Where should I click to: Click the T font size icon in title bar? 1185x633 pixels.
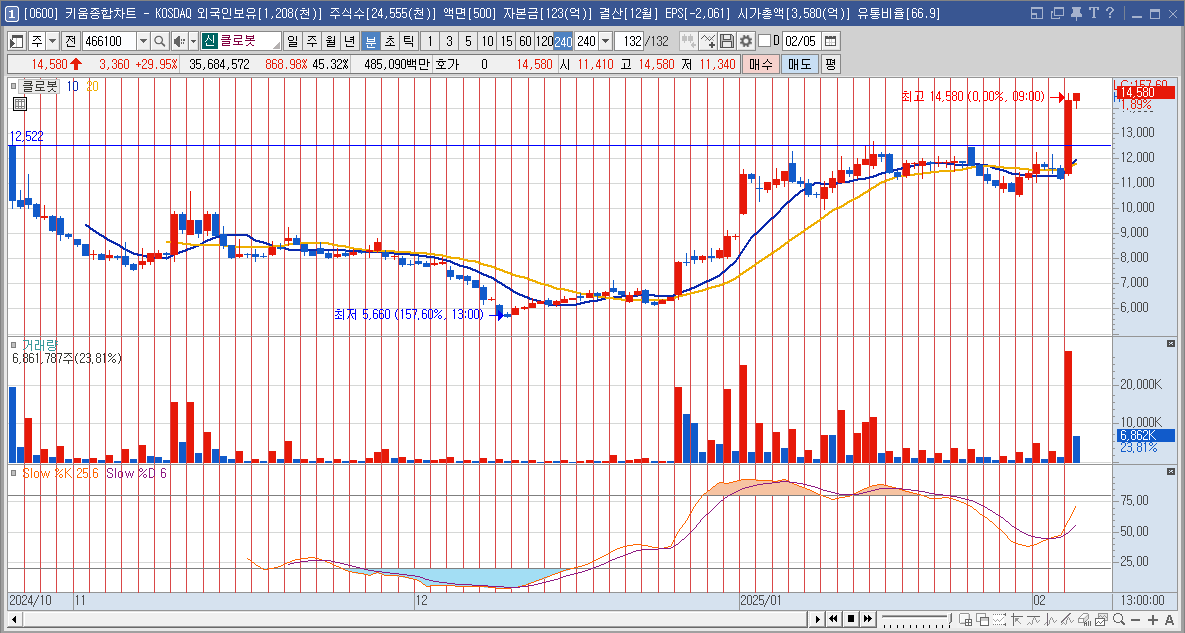click(1094, 13)
